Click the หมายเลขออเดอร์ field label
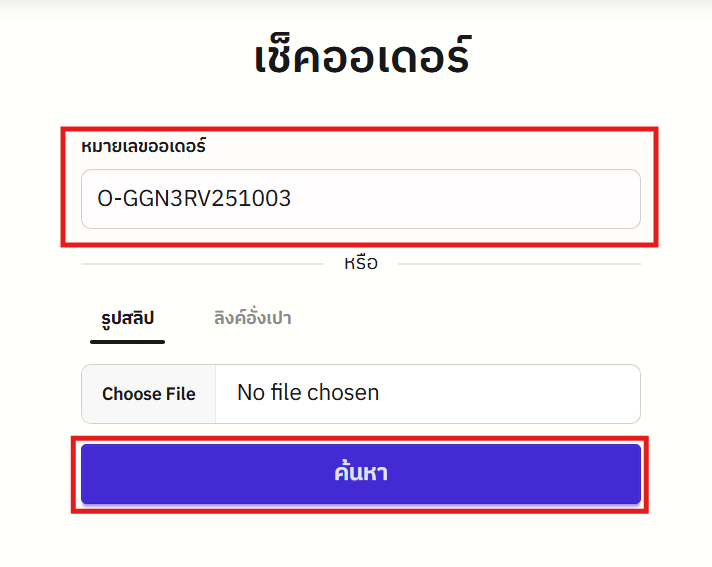Screen dimensions: 712x567 pos(143,146)
